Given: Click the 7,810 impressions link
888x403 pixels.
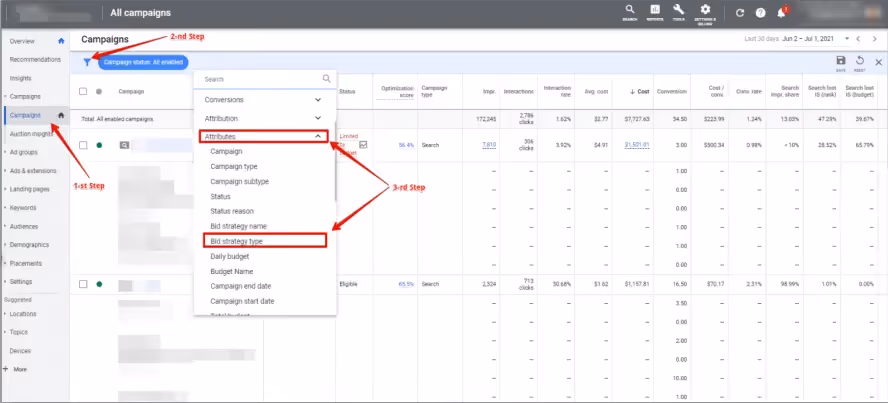Looking at the screenshot, I should coord(489,145).
